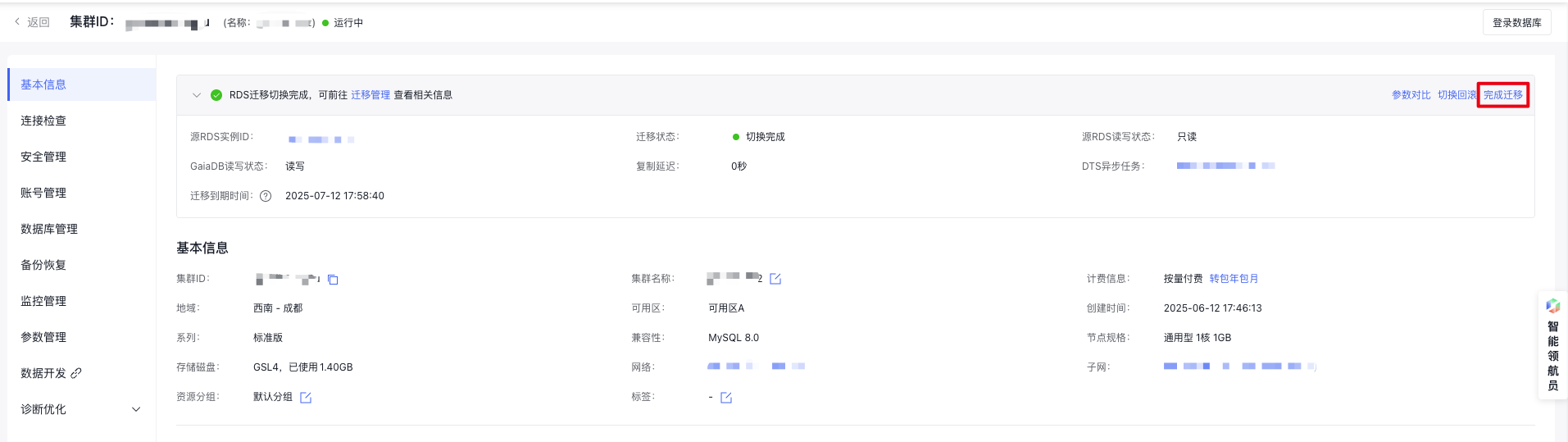Edit the cluster name with pencil icon
This screenshot has width=1568, height=442.
[x=775, y=280]
